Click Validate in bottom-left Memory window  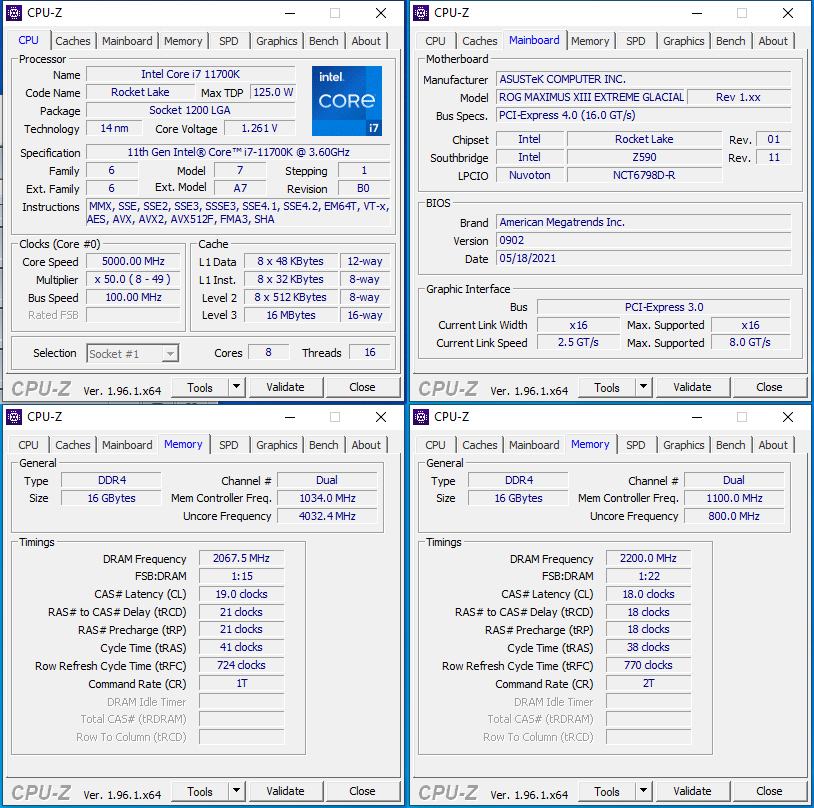tap(286, 791)
